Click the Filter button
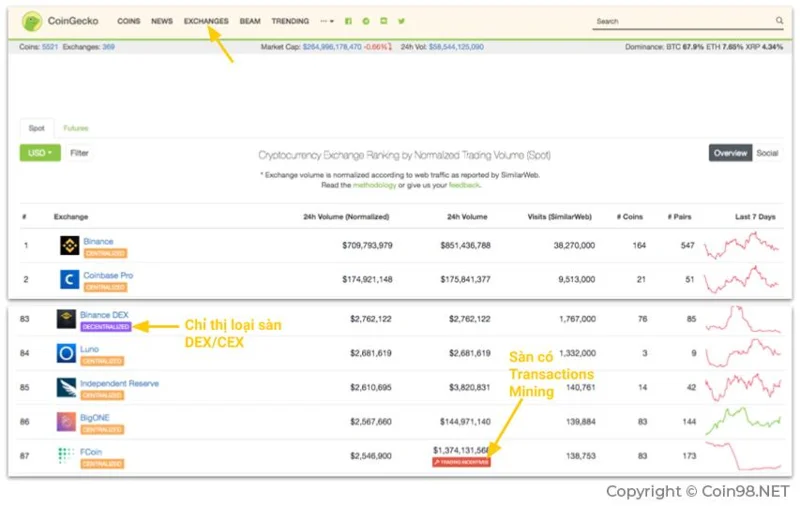Image resolution: width=800 pixels, height=506 pixels. (x=79, y=153)
